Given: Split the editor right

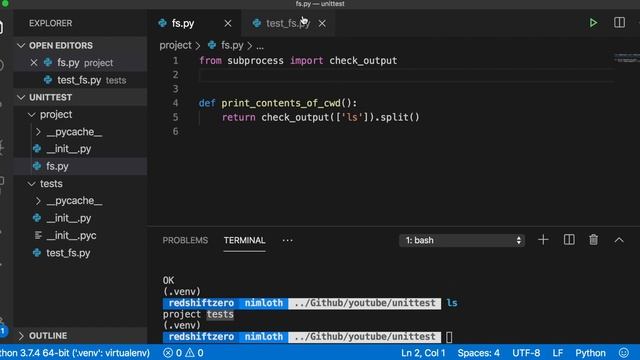Looking at the screenshot, I should [619, 22].
